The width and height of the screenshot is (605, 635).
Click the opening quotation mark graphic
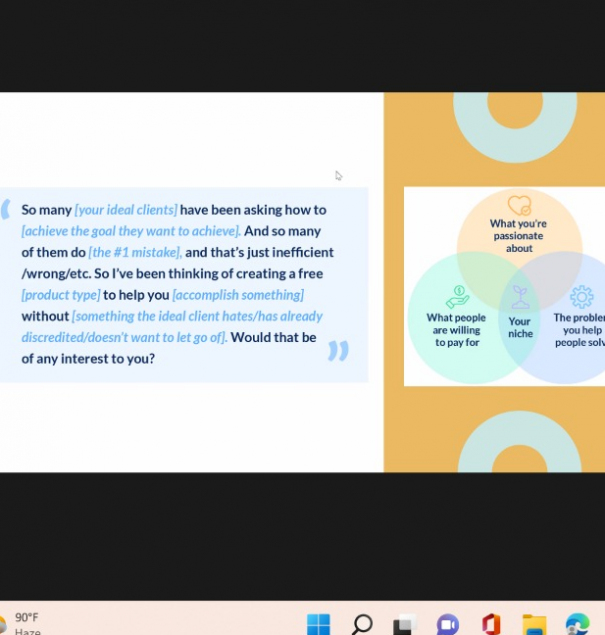point(7,209)
